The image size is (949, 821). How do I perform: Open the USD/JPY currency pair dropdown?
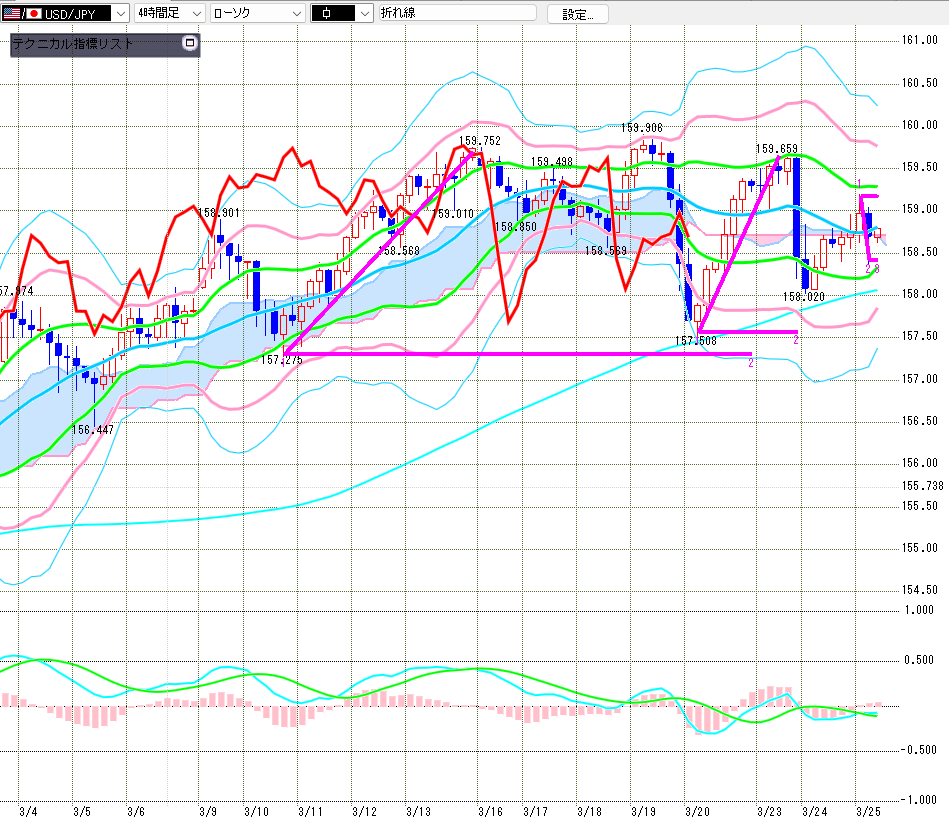(120, 13)
